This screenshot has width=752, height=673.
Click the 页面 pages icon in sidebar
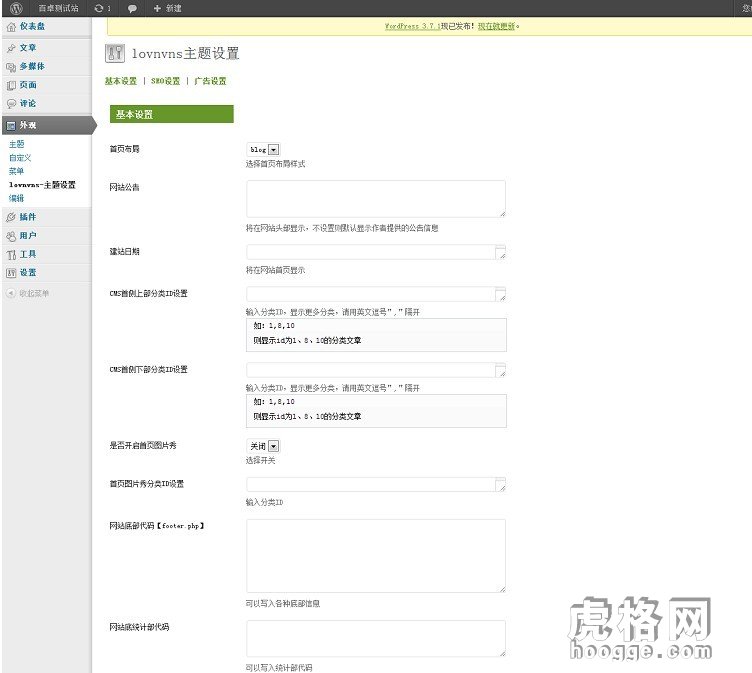tap(11, 85)
